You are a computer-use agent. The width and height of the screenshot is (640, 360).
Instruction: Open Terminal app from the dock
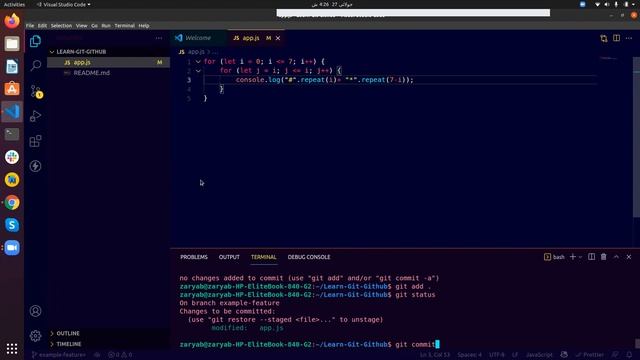pyautogui.click(x=12, y=134)
